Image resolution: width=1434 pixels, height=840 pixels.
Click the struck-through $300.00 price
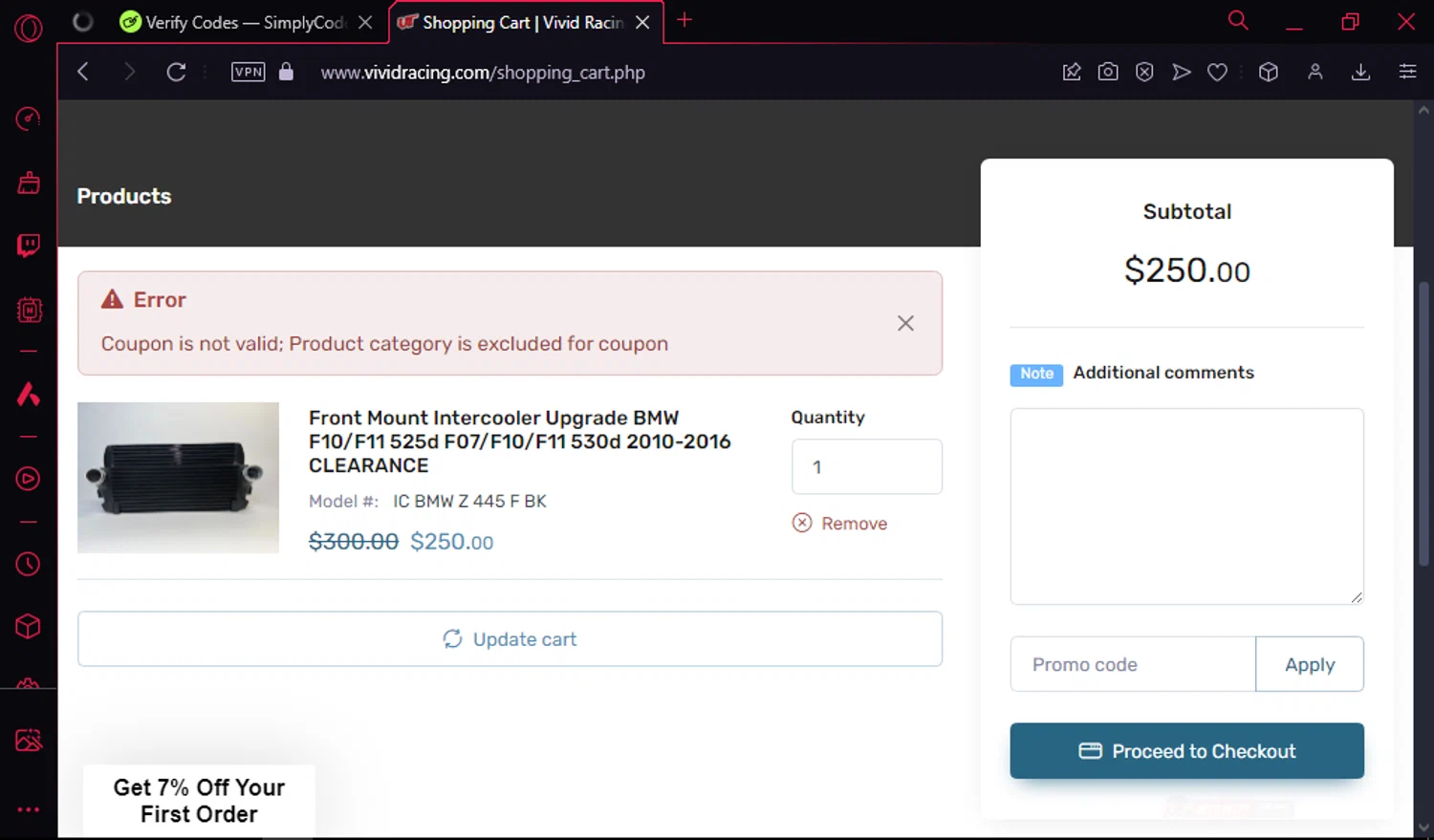click(x=353, y=542)
